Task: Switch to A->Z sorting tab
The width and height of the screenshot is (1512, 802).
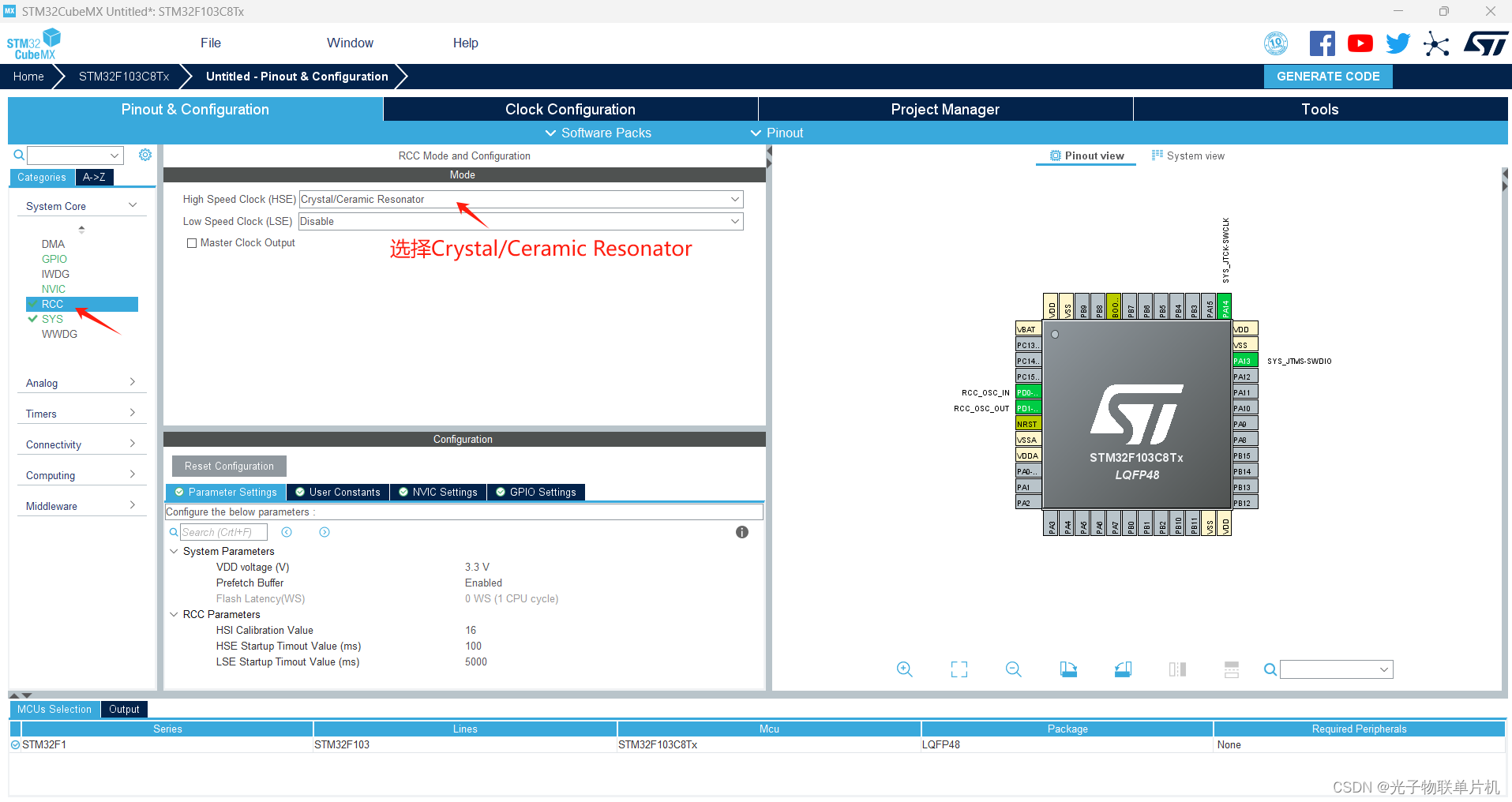Action: [94, 178]
